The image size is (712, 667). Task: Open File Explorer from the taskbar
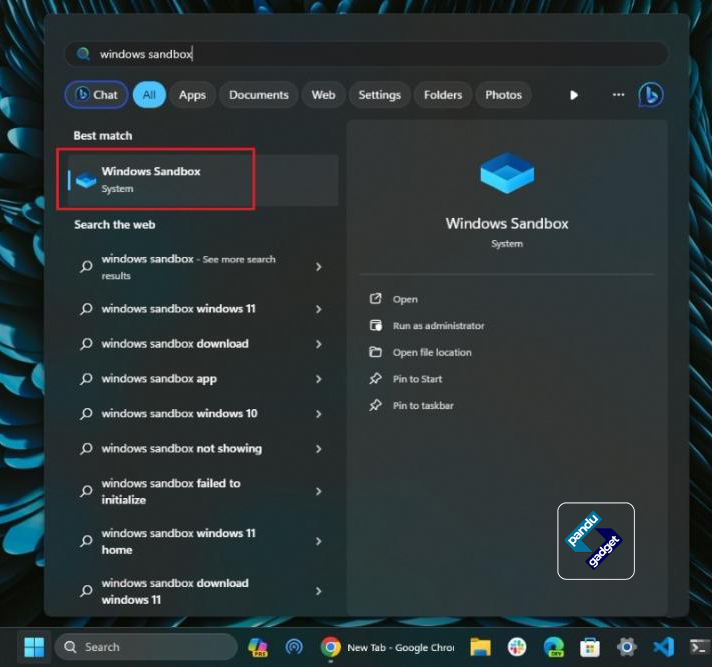point(480,647)
